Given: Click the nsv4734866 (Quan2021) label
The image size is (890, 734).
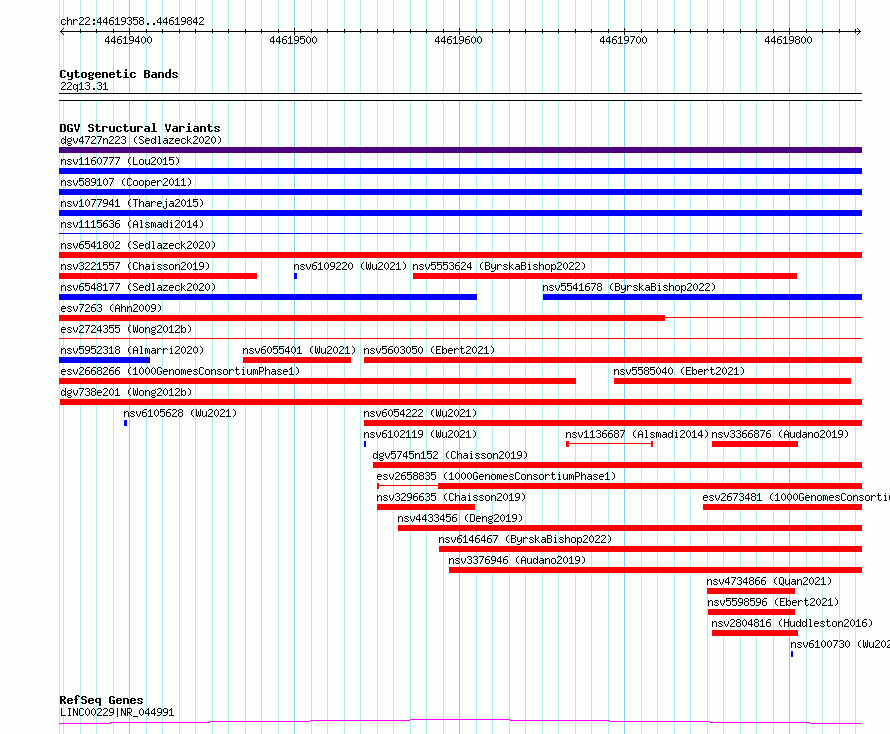Looking at the screenshot, I should 769,581.
